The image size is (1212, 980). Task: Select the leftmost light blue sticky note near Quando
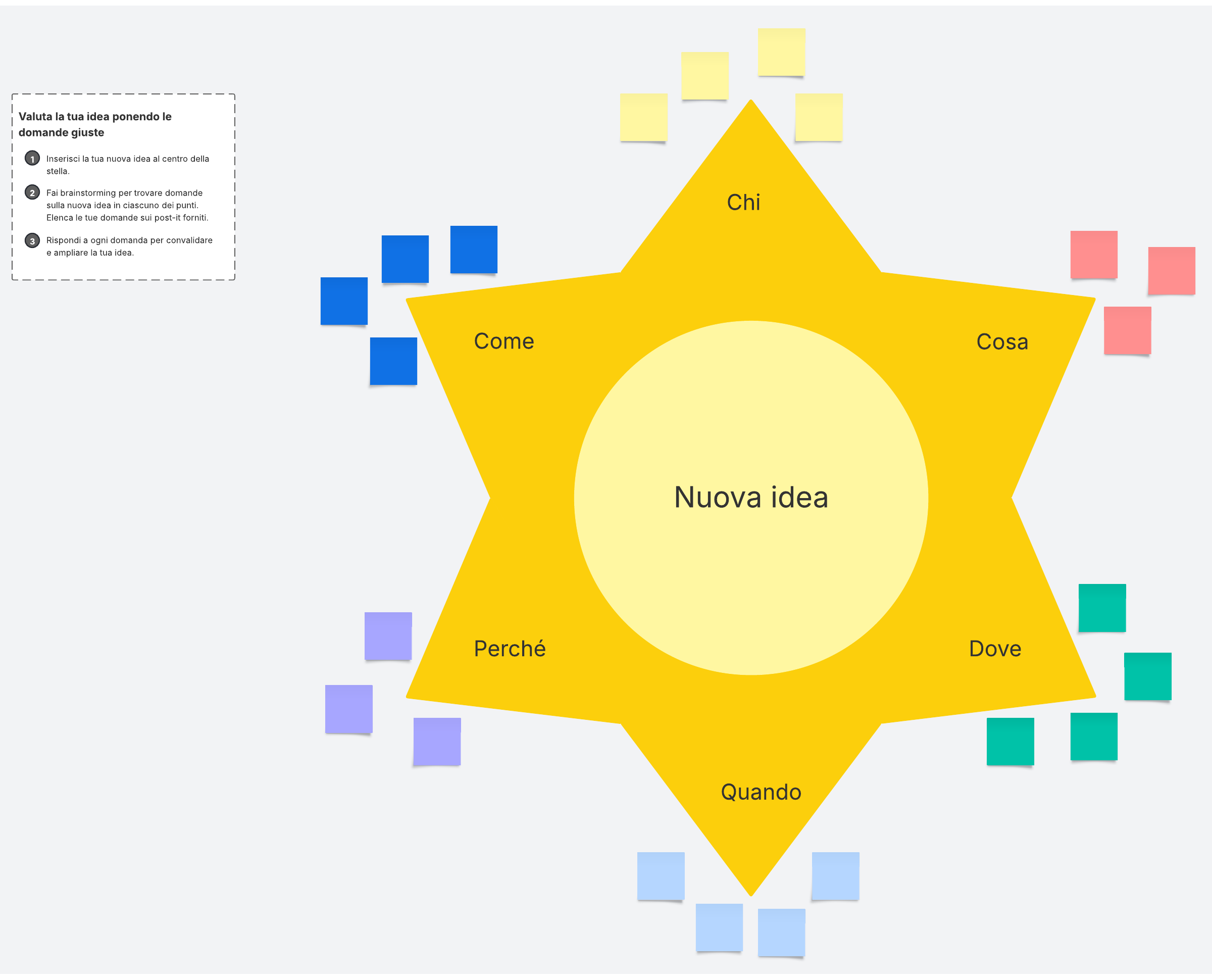pos(660,875)
